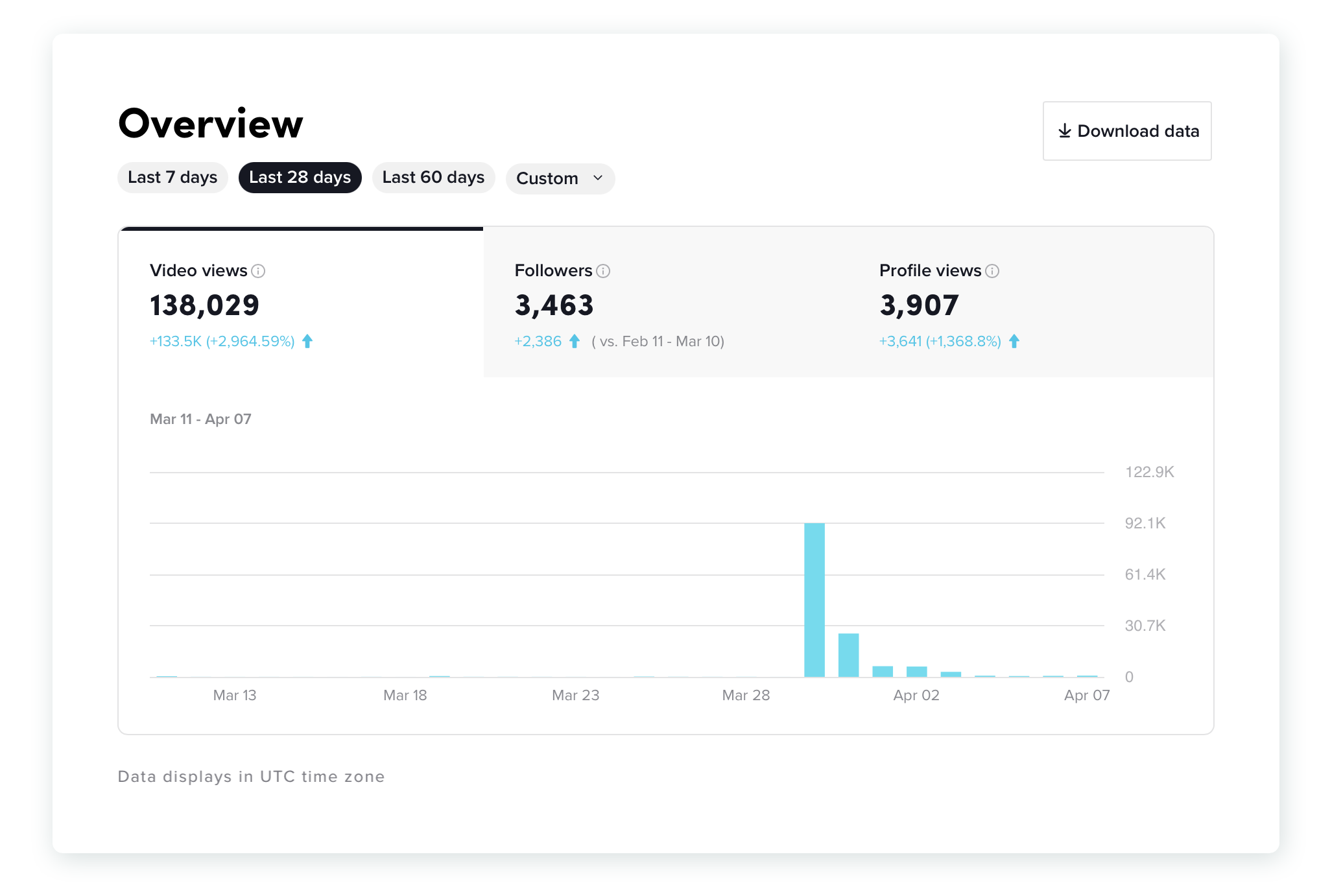Open the Video views metric tab
The image size is (1319, 896).
pyautogui.click(x=301, y=302)
